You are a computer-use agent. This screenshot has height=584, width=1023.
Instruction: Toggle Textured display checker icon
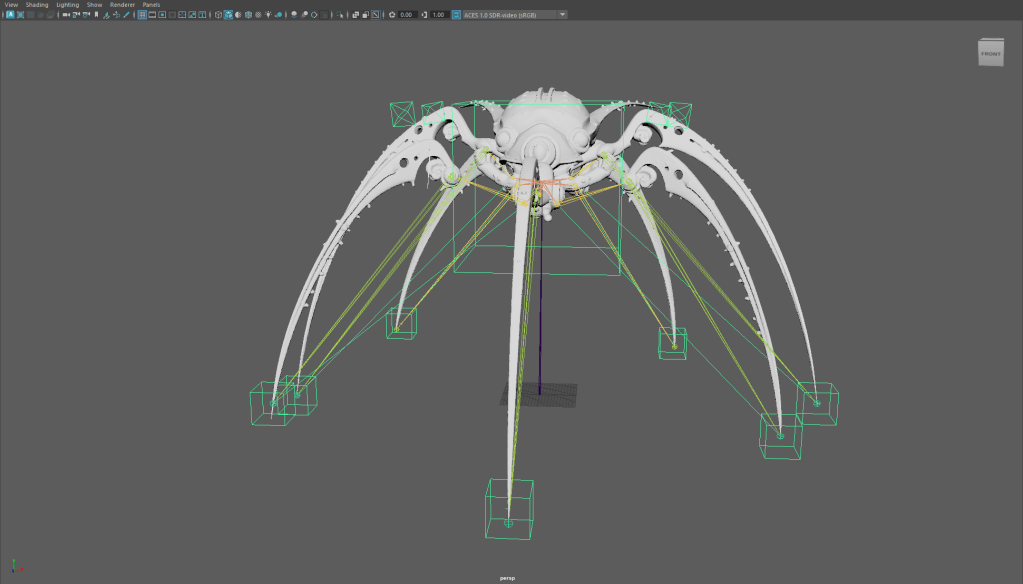click(258, 15)
